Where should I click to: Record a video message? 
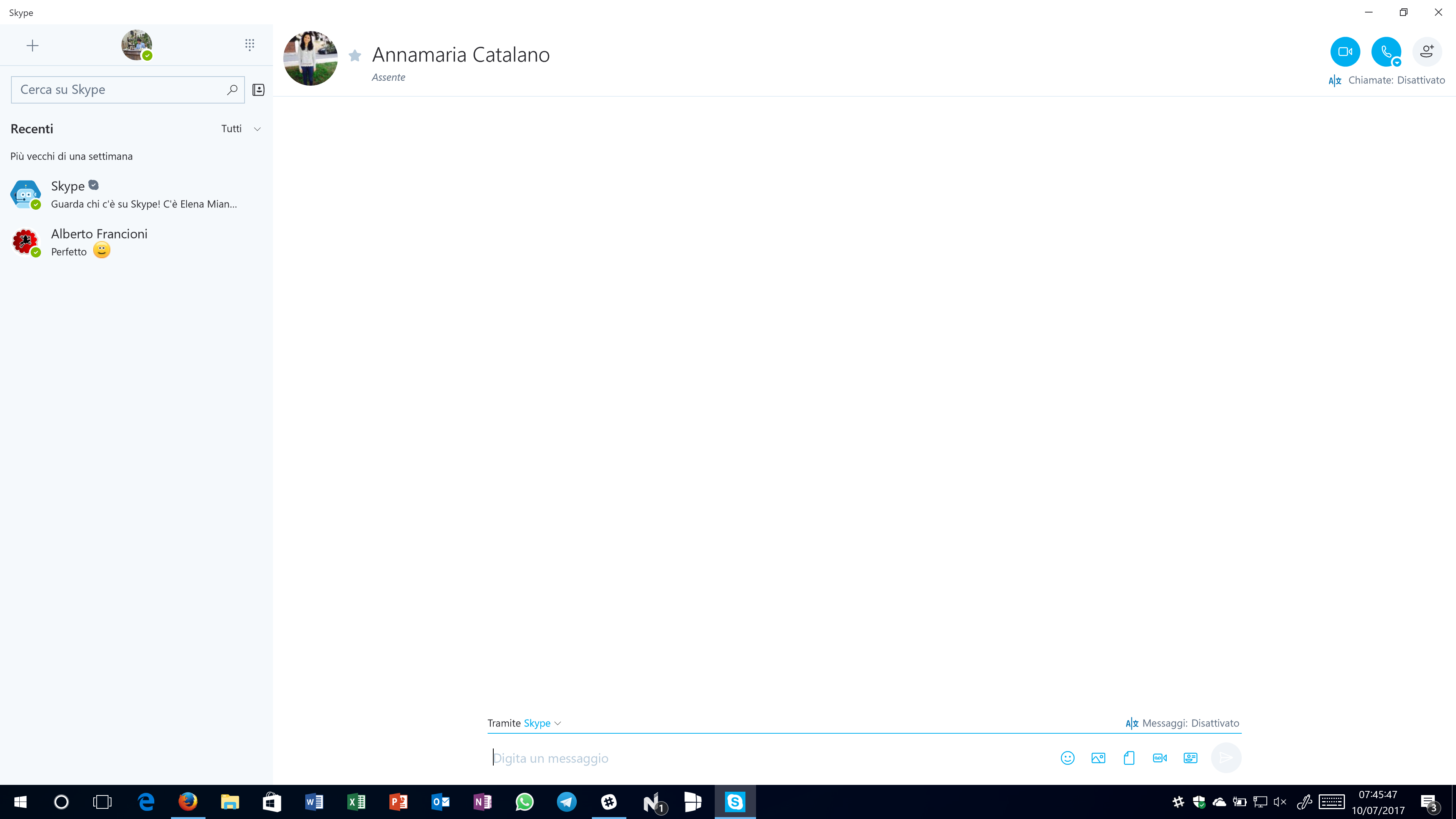click(x=1159, y=758)
